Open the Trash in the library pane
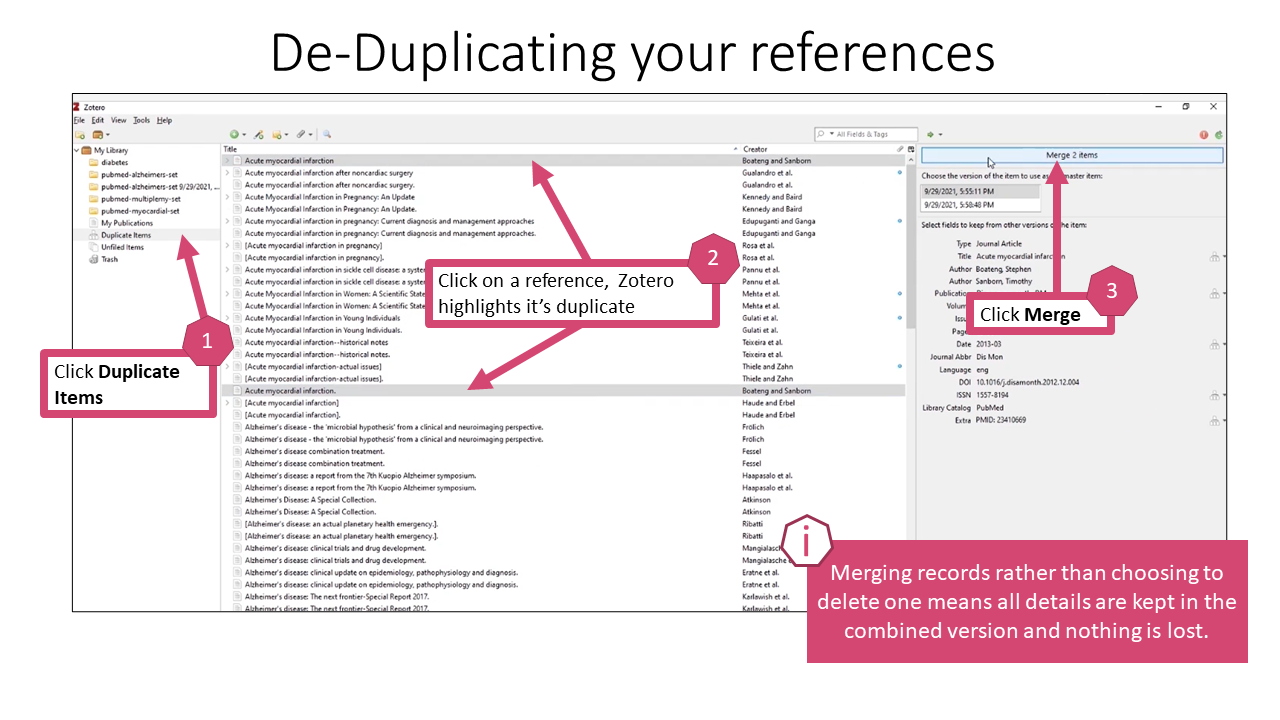The width and height of the screenshot is (1280, 720). tap(109, 259)
